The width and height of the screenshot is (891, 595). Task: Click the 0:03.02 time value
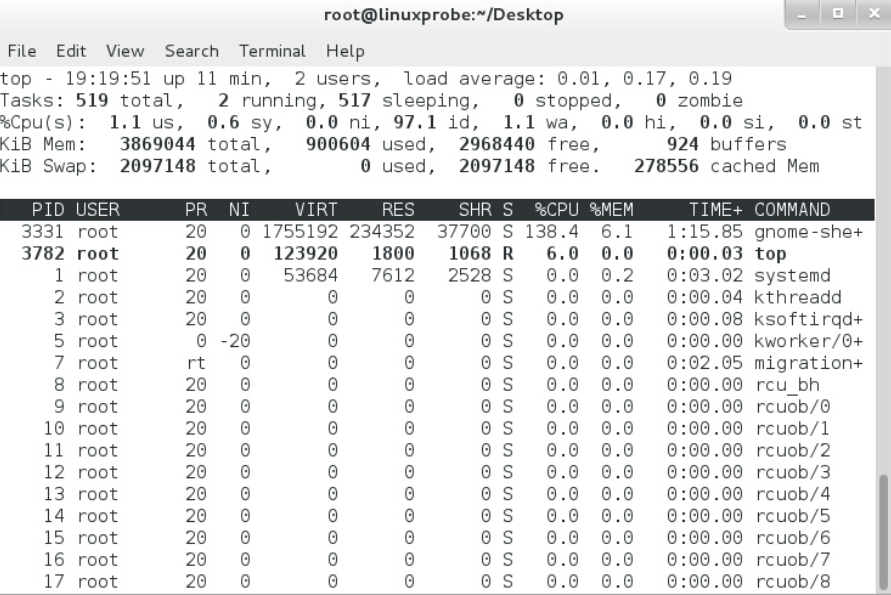[705, 276]
